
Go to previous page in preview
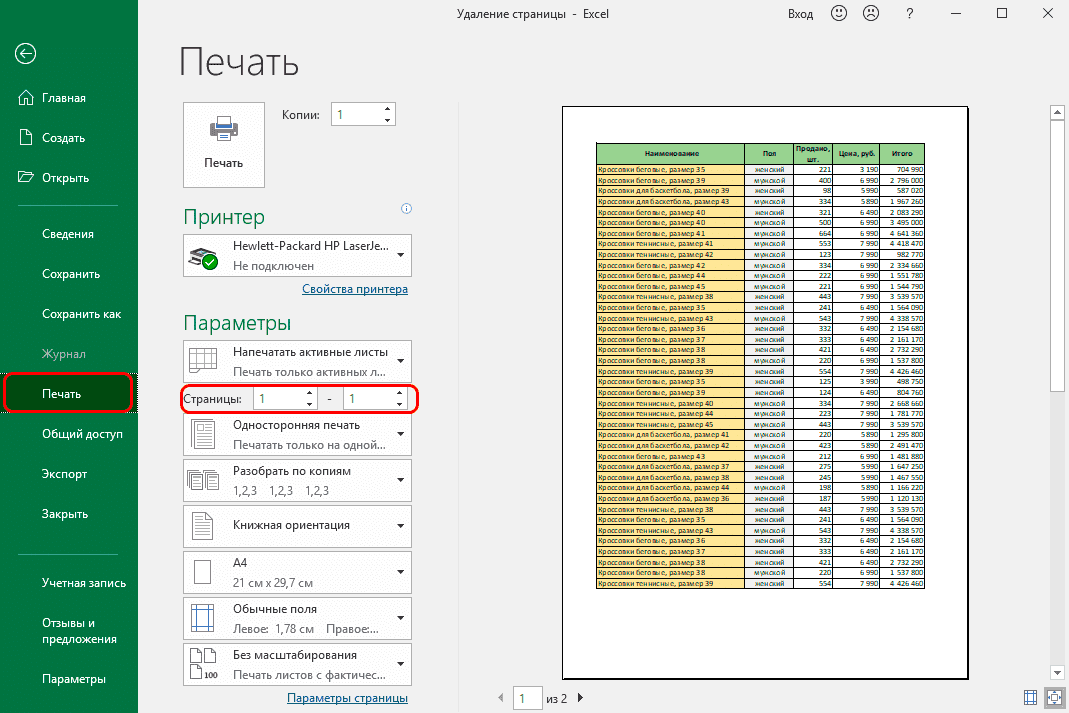501,697
